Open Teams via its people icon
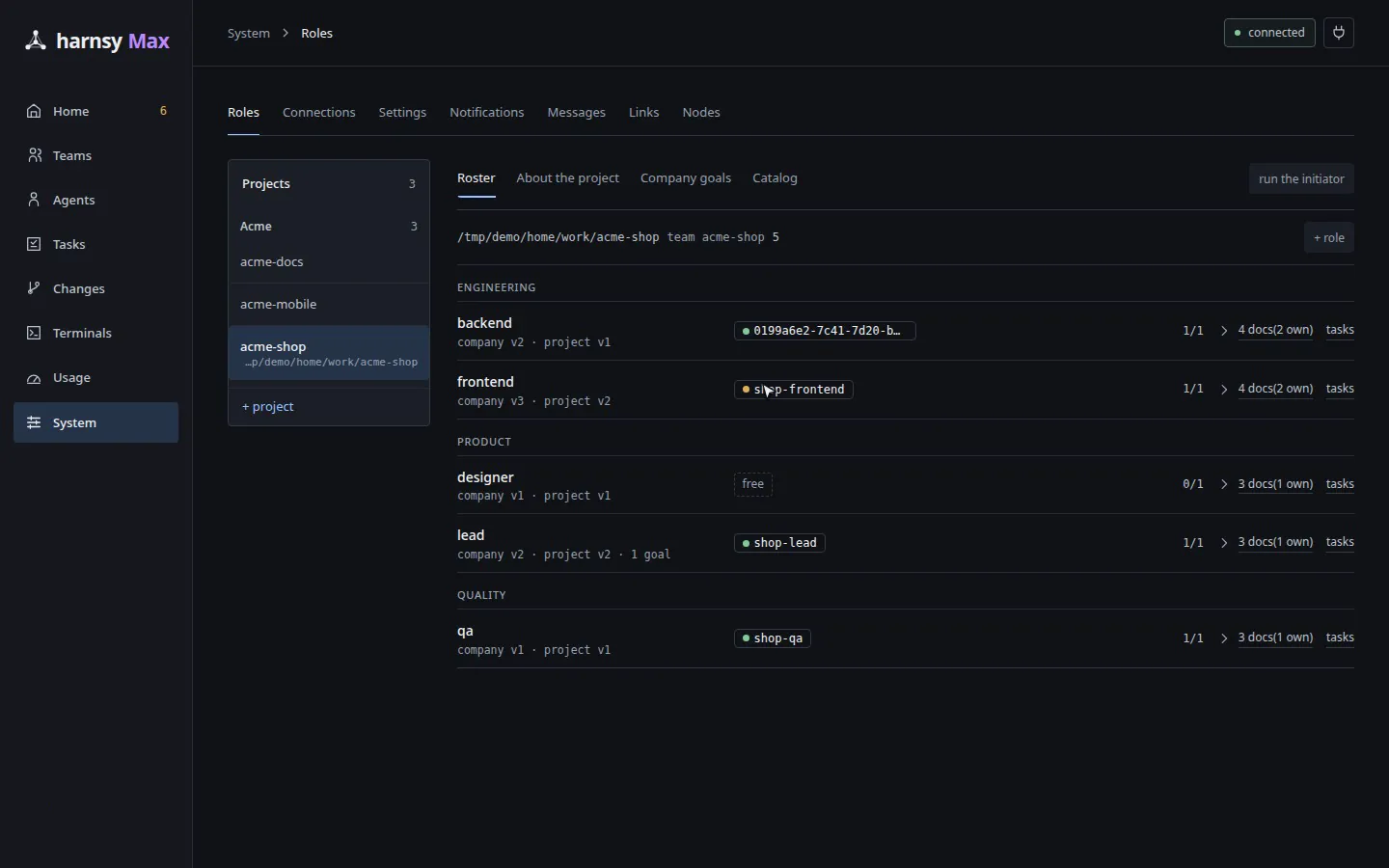The height and width of the screenshot is (868, 1389). (x=34, y=155)
